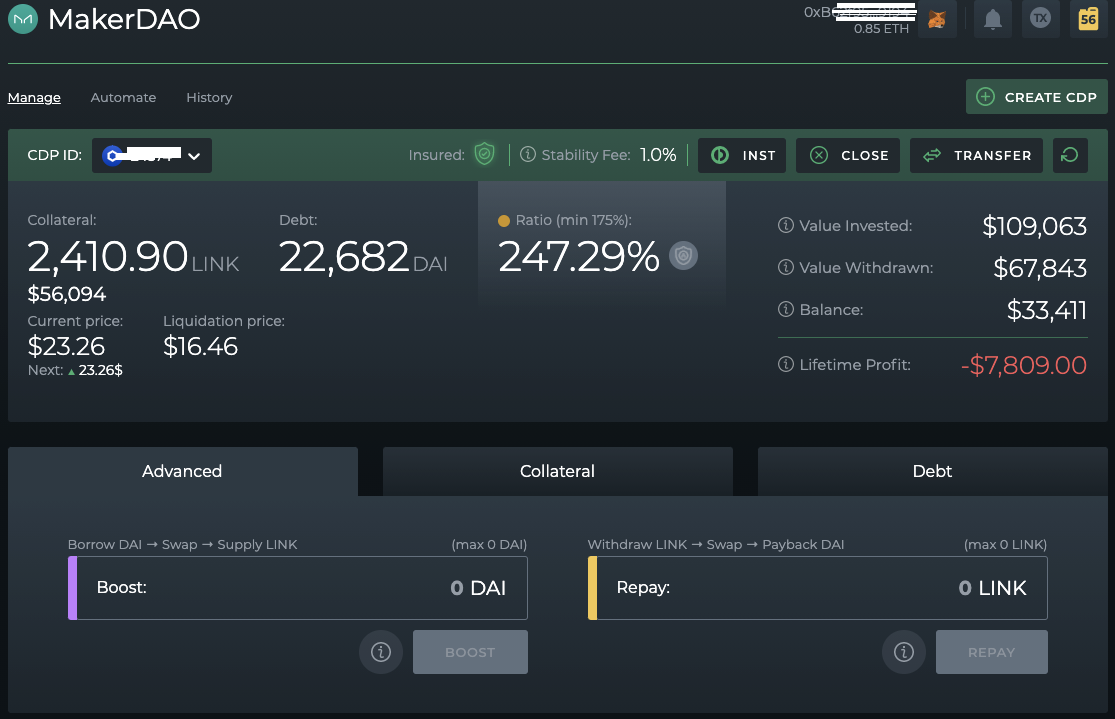The width and height of the screenshot is (1115, 719).
Task: Click the info icon next to Boost button
Action: click(380, 651)
